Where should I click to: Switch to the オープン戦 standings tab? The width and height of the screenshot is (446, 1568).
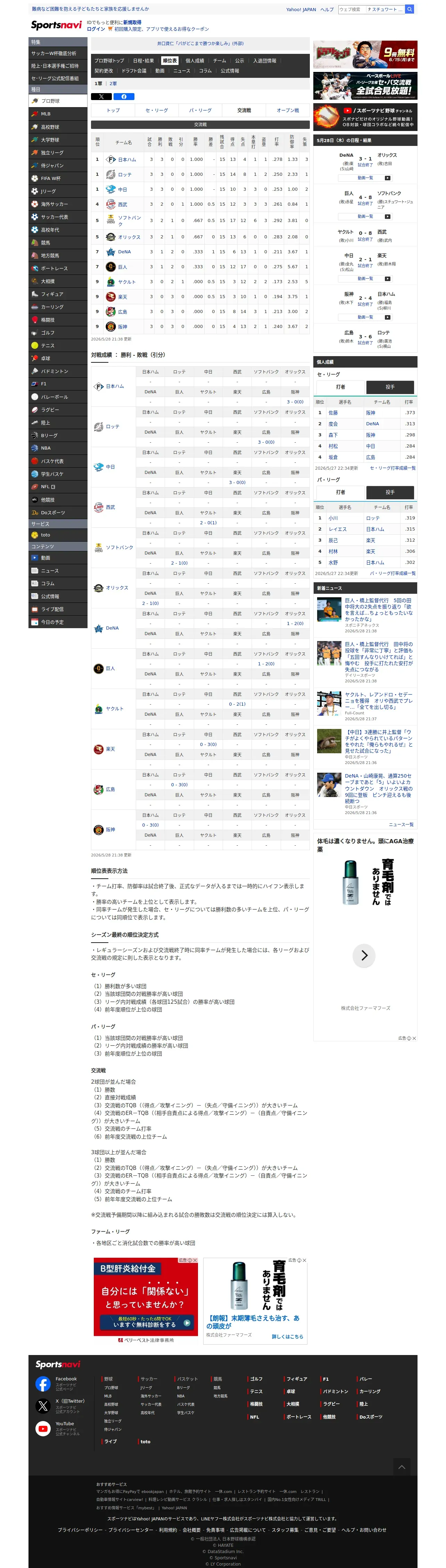click(x=288, y=110)
